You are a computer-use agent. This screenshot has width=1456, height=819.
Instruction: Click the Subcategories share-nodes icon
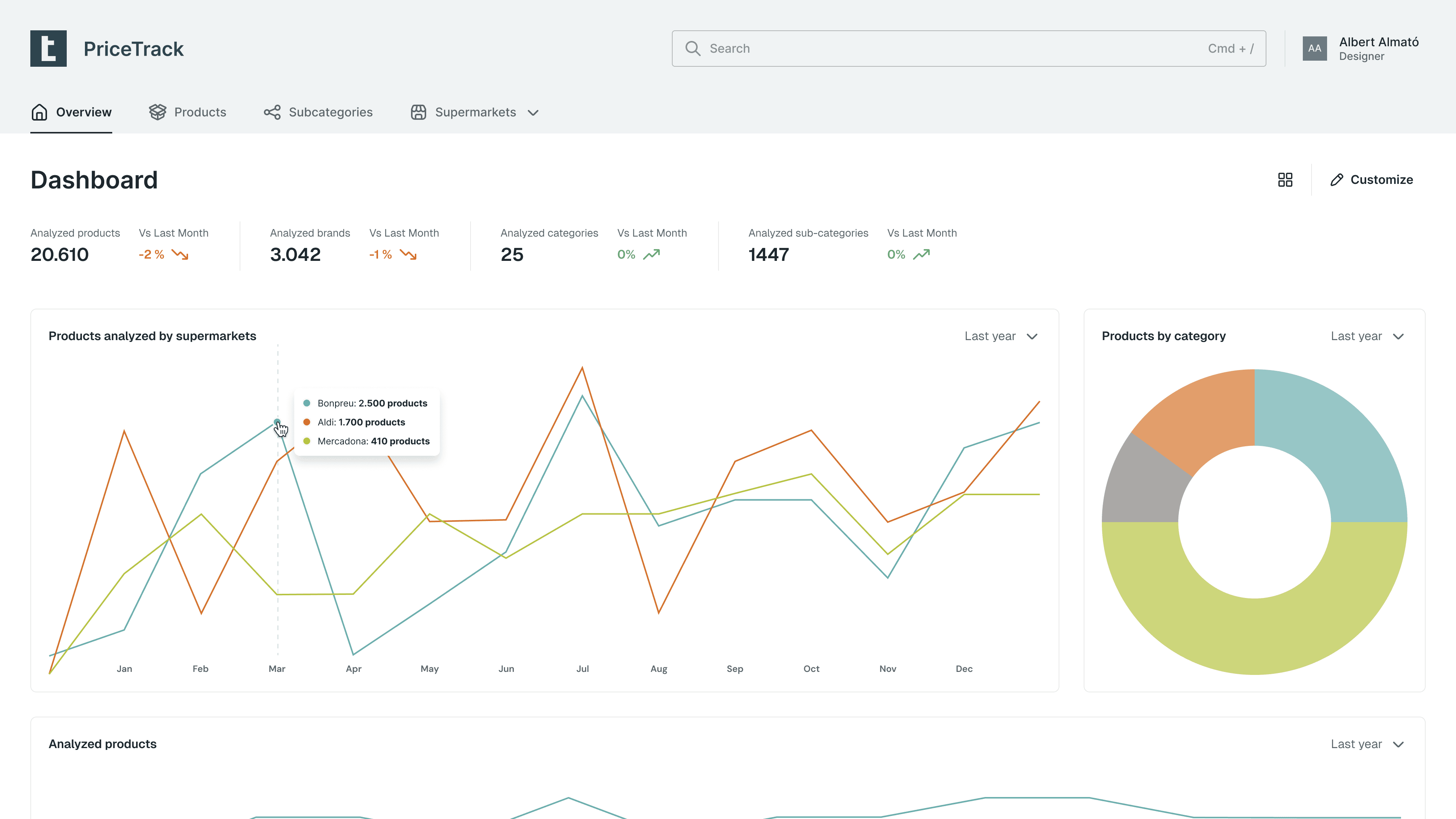(272, 112)
